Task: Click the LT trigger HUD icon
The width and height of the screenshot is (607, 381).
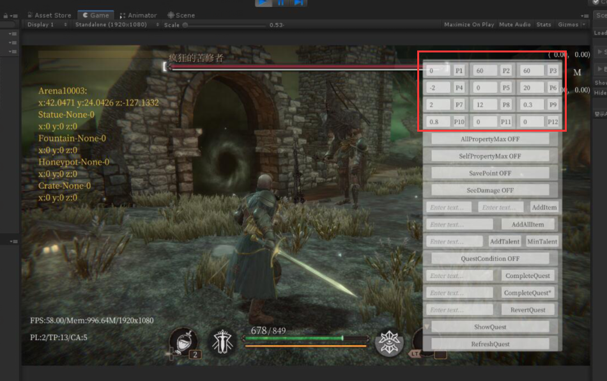Action: (415, 354)
